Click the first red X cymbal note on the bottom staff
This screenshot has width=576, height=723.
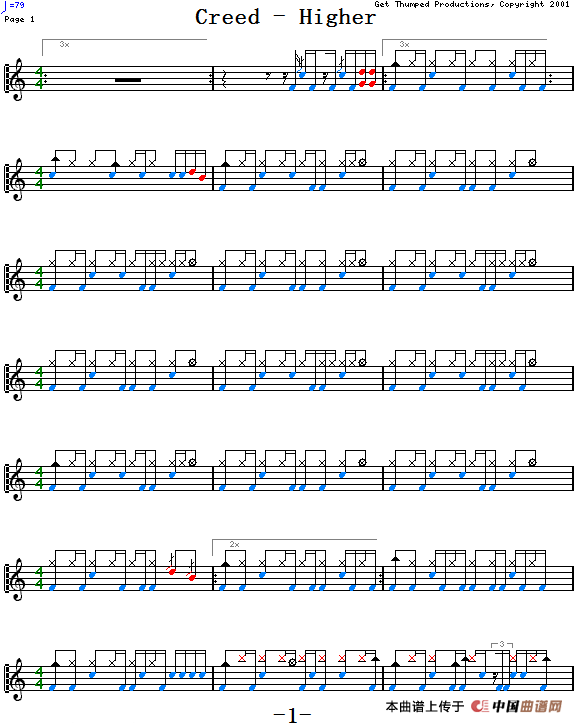click(x=242, y=658)
